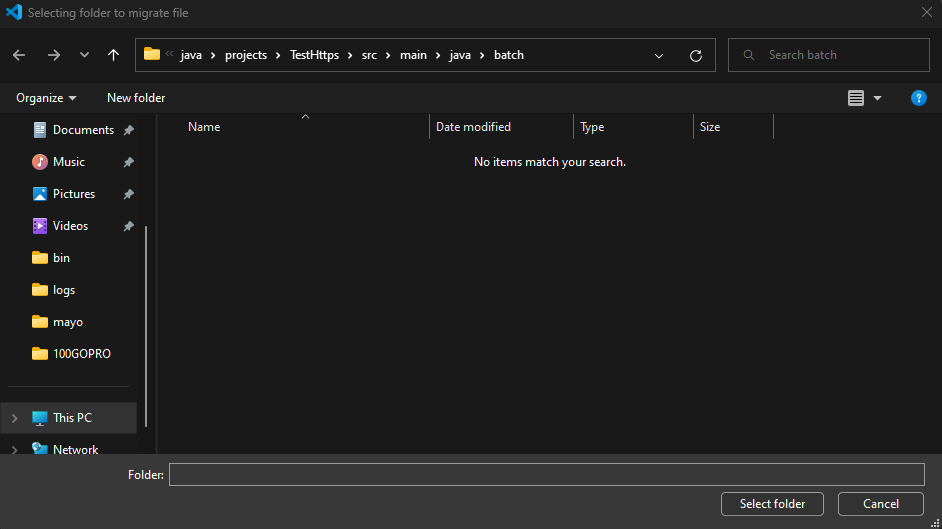The image size is (942, 529).
Task: Open the recent locations dropdown
Action: (84, 55)
